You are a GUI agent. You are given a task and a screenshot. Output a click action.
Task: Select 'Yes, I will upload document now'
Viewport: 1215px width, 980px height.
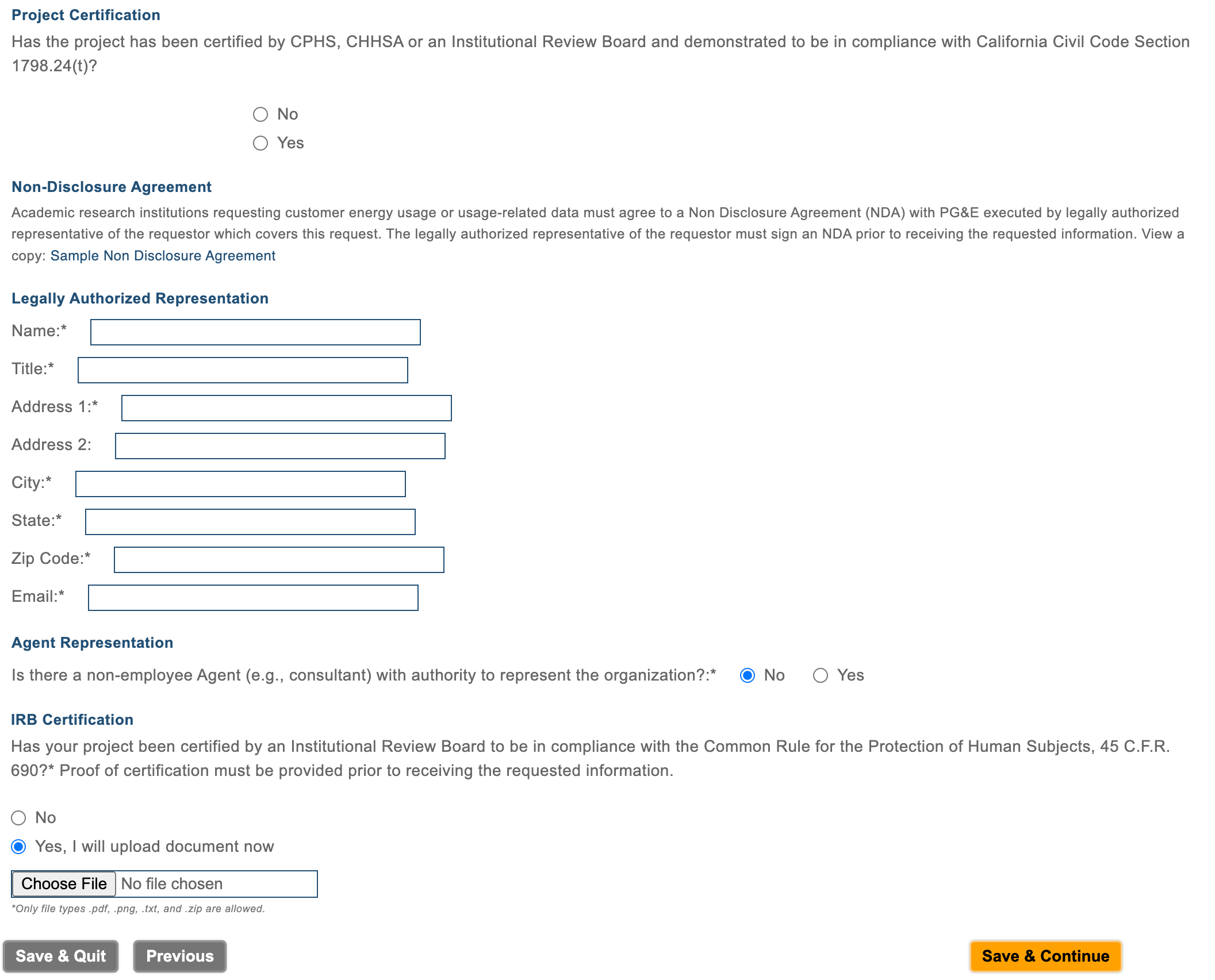point(19,847)
